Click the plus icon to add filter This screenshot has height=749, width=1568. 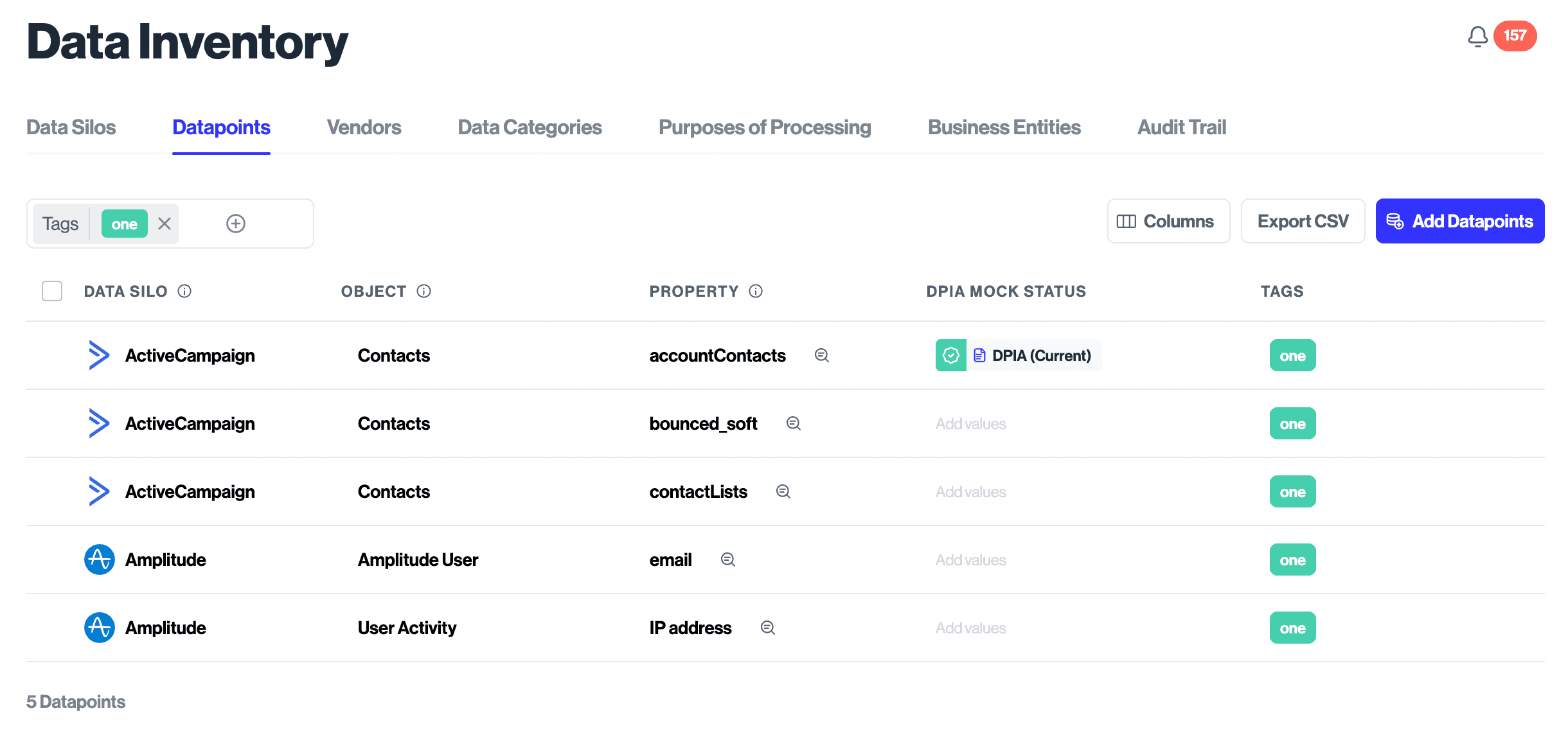pos(236,224)
